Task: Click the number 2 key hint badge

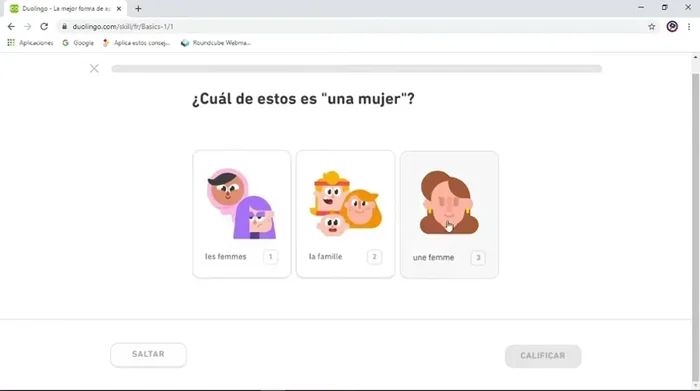Action: [375, 257]
